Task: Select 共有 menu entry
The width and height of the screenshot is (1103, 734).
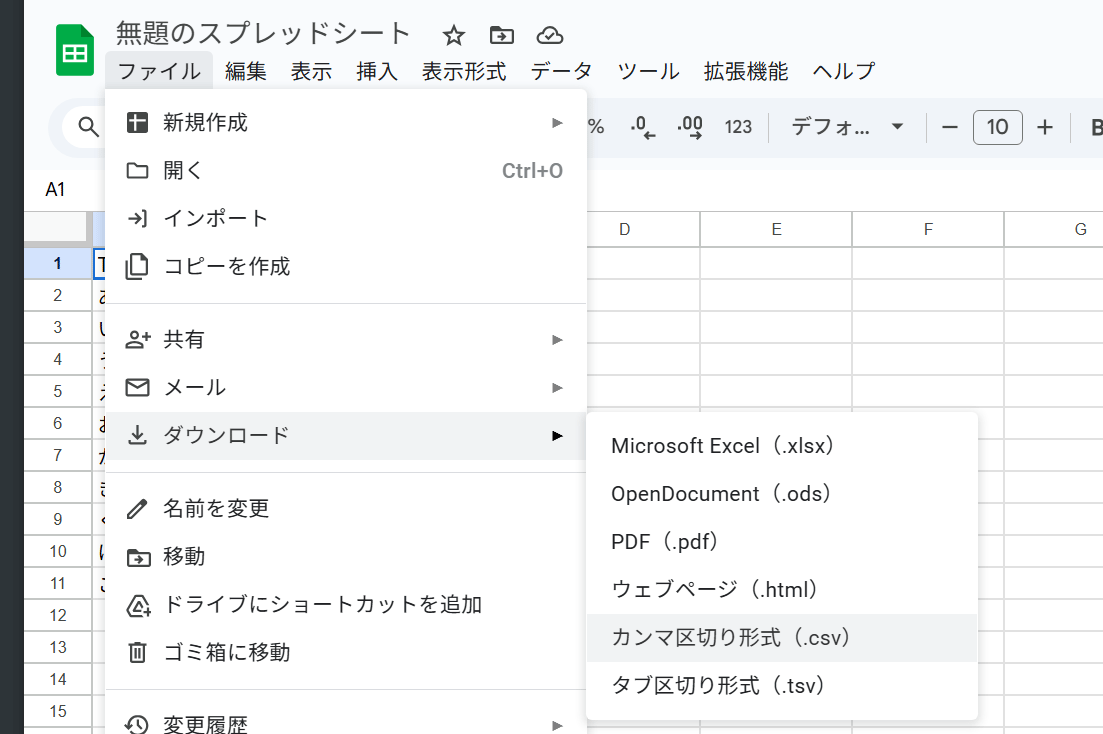Action: [x=345, y=339]
